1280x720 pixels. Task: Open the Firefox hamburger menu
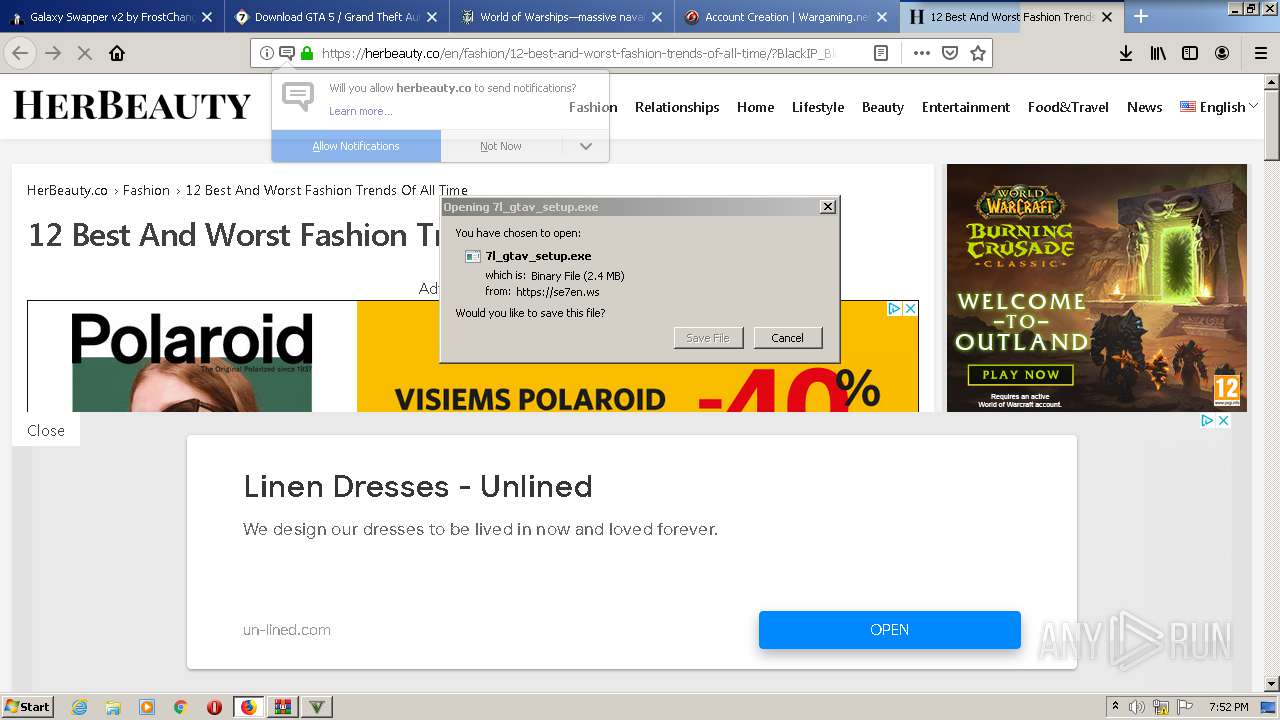1261,53
